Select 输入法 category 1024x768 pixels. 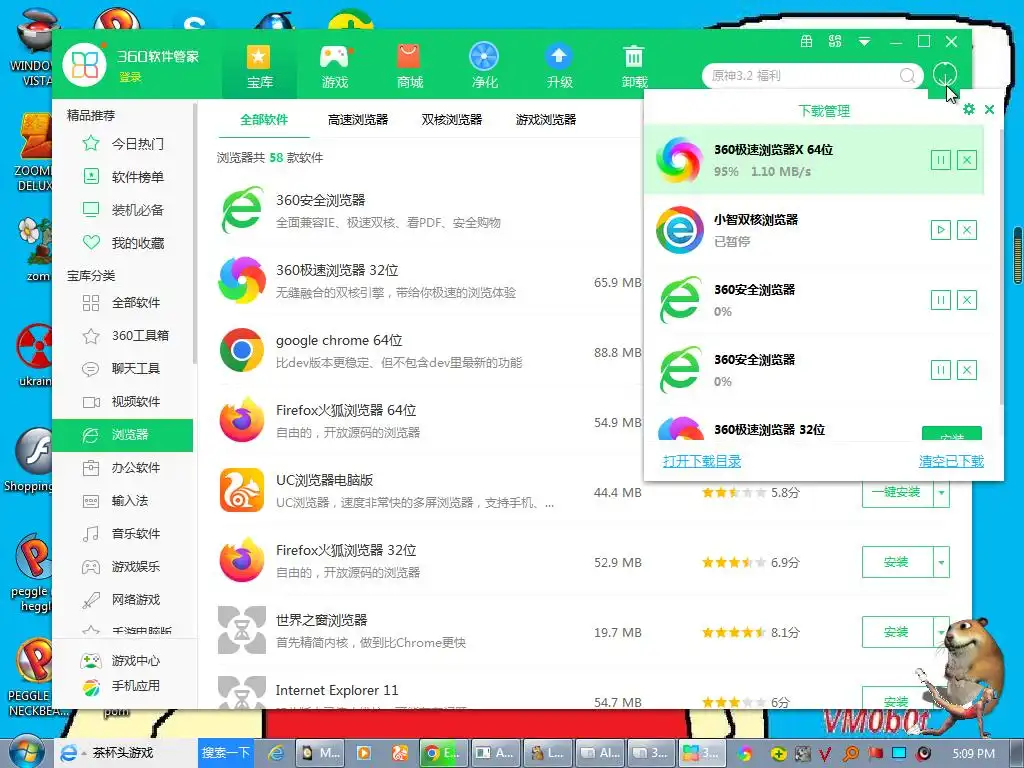click(124, 501)
